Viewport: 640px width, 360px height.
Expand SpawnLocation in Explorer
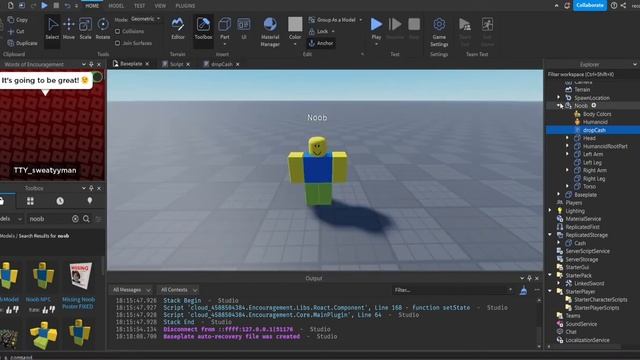click(559, 98)
